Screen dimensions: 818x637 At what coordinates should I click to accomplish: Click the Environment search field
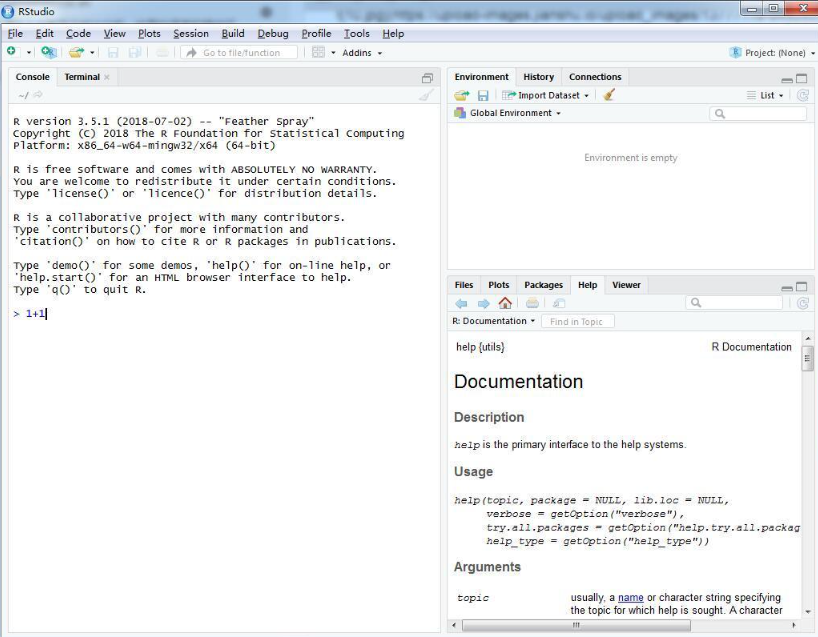coord(758,113)
